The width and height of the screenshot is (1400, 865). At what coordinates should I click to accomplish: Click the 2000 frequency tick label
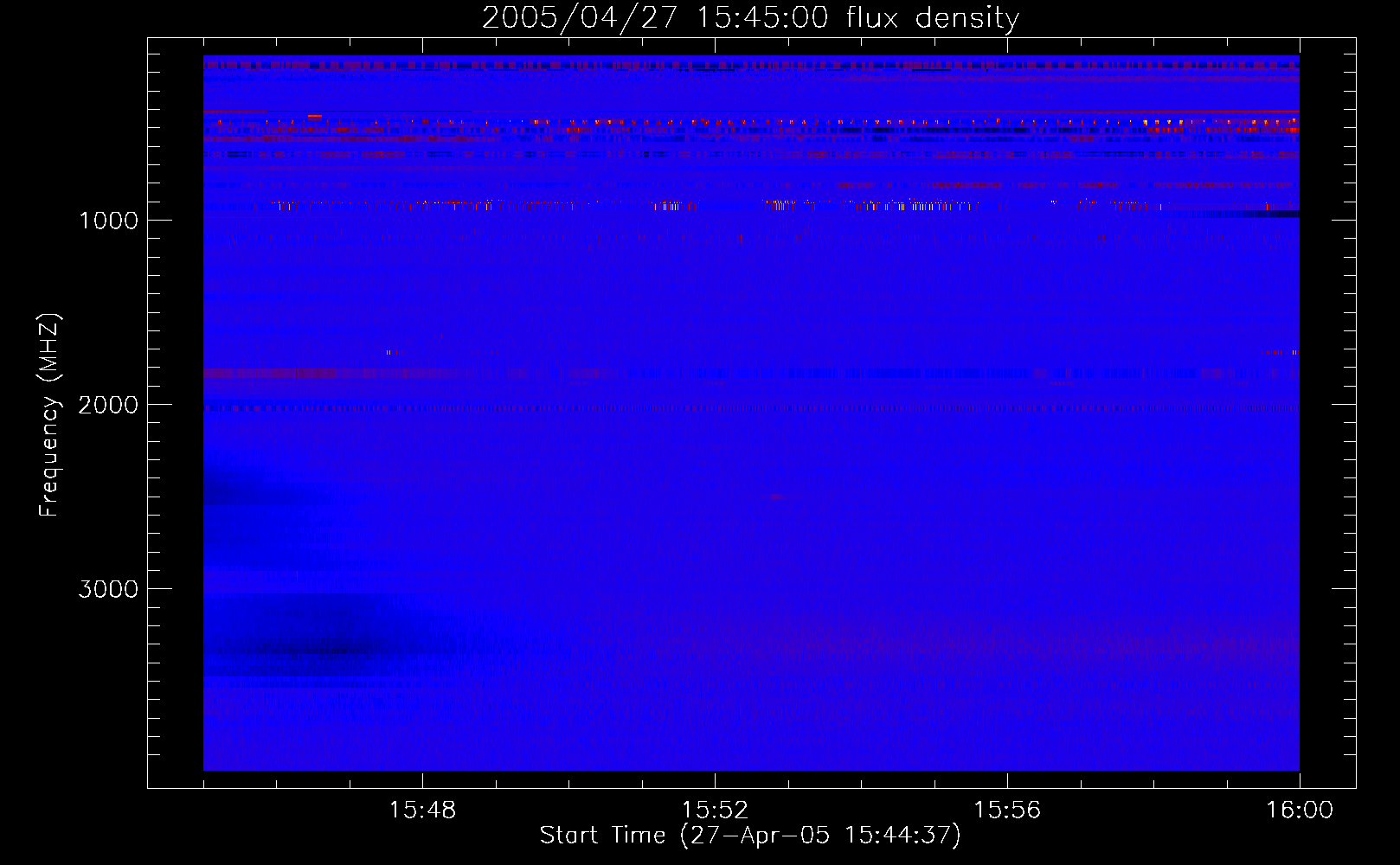pyautogui.click(x=108, y=405)
